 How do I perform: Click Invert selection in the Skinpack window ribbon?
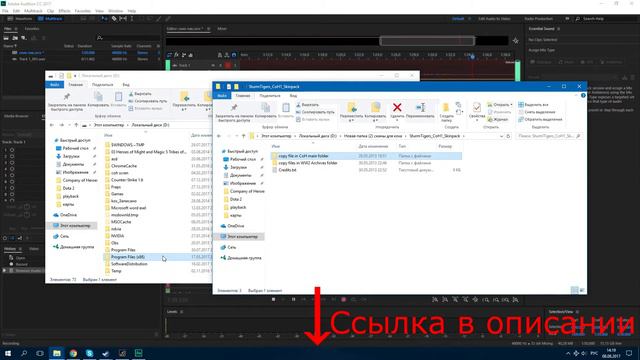pos(540,120)
